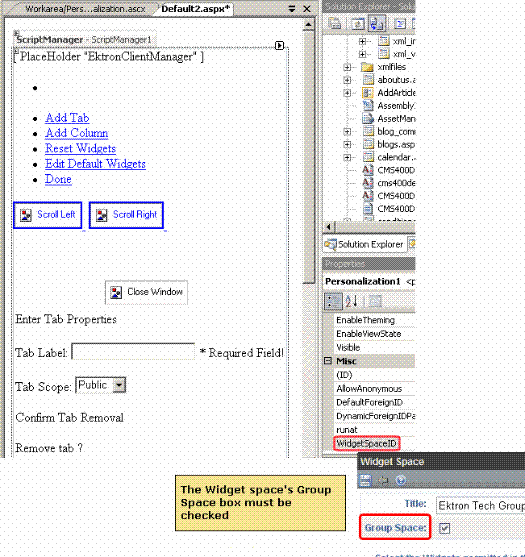Select Categorized view icon in Properties panel

[x=333, y=301]
